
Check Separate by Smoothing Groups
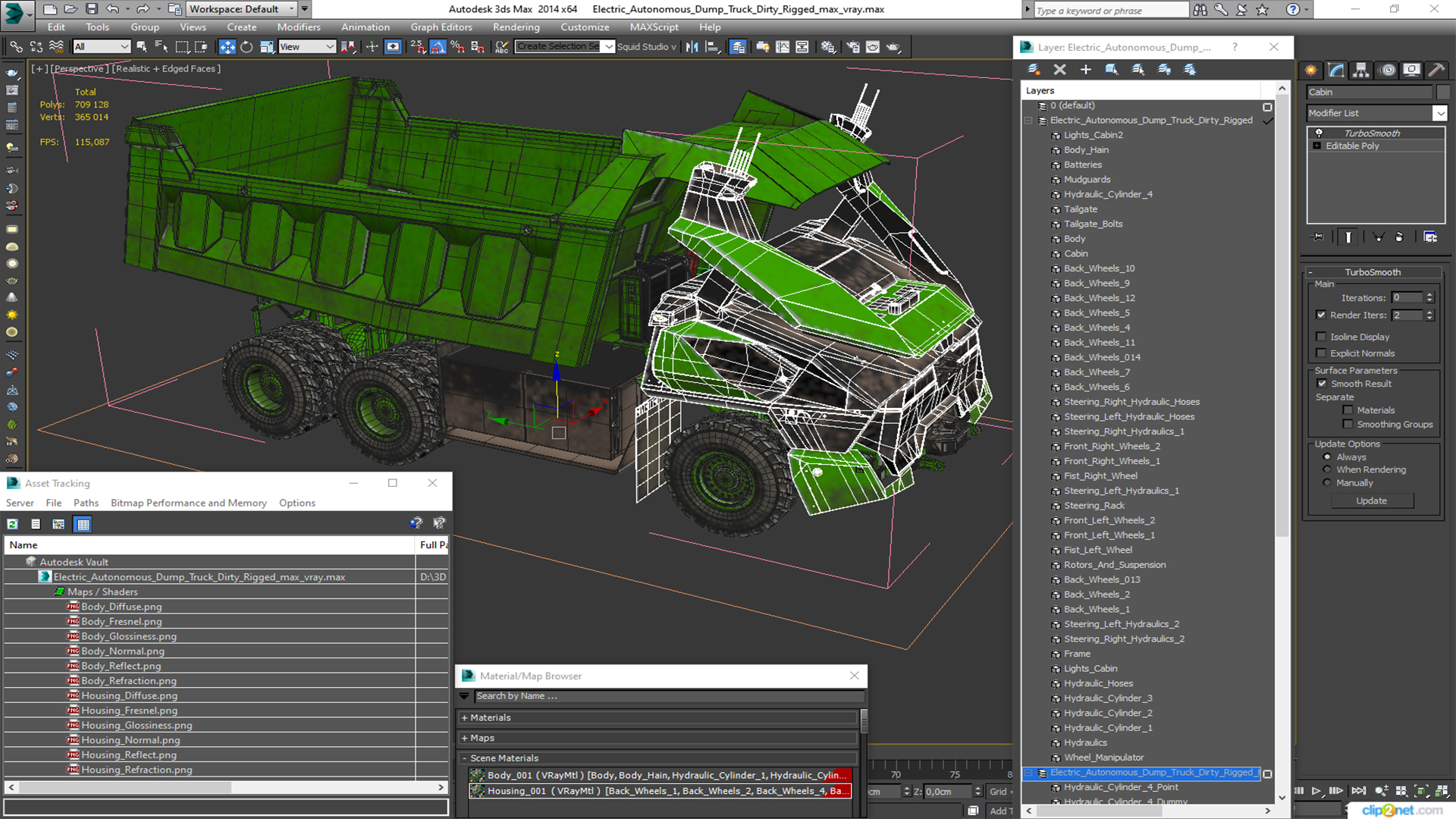click(x=1348, y=425)
